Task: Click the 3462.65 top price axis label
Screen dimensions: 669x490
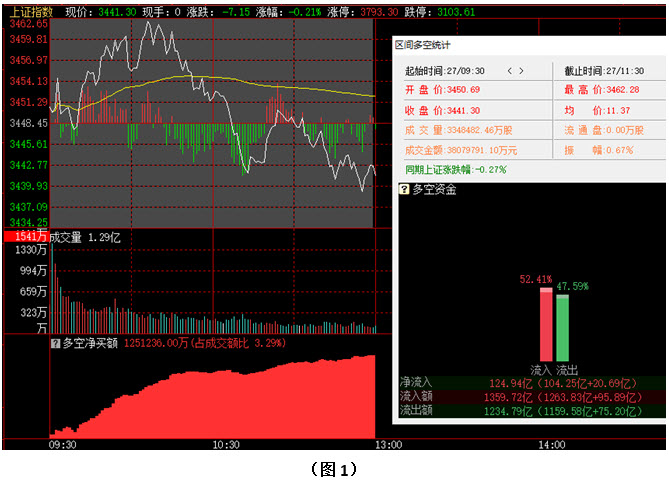Action: point(29,23)
